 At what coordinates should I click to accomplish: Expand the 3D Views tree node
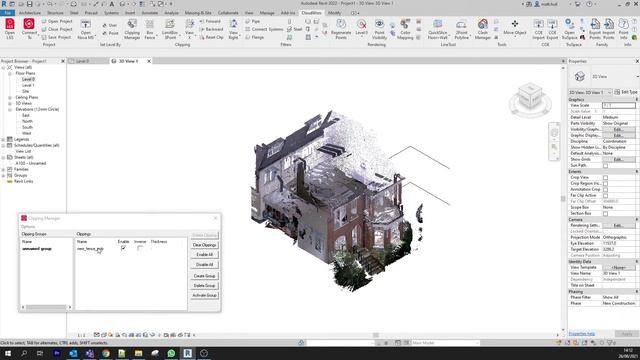[x=10, y=103]
